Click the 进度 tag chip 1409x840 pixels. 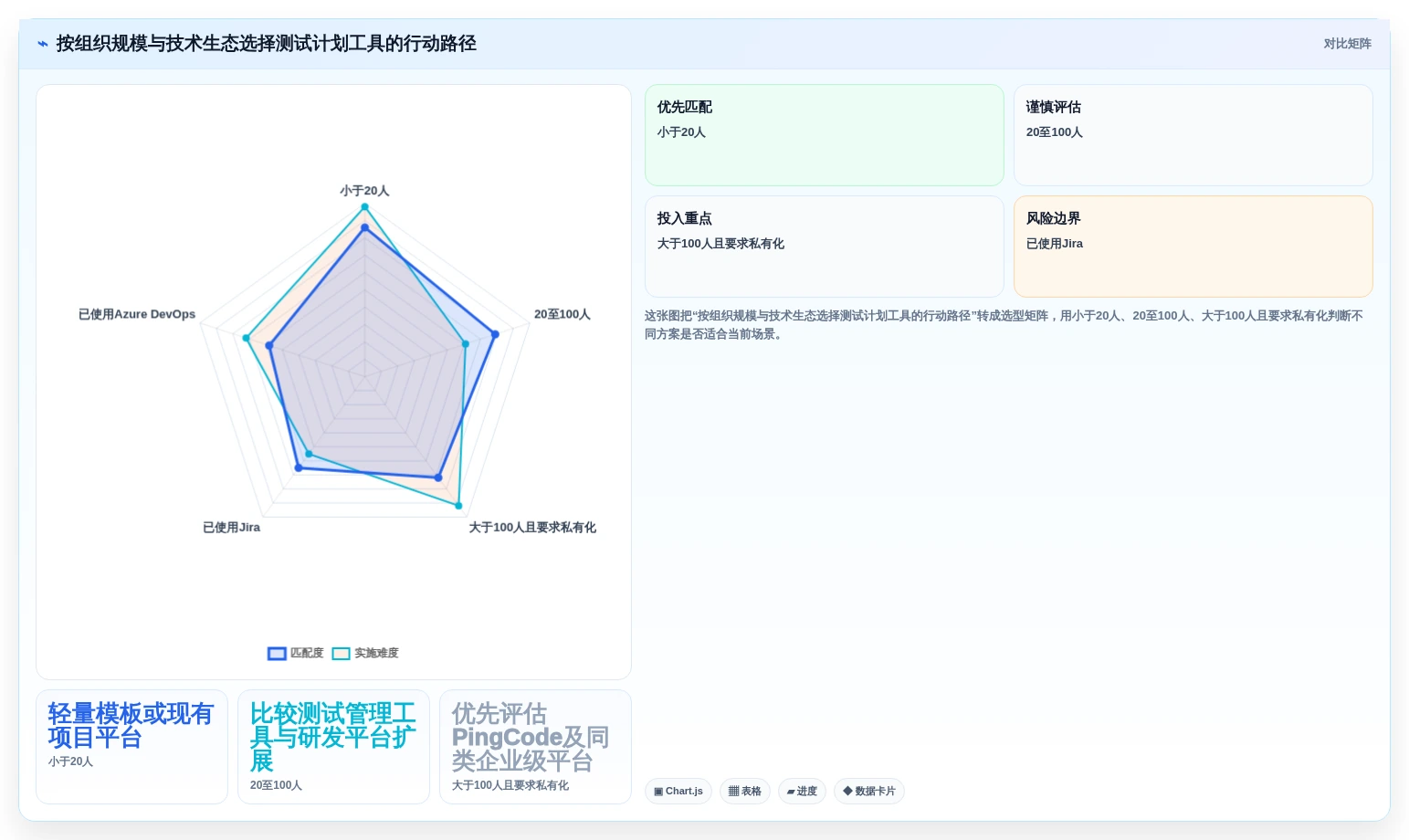coord(802,792)
